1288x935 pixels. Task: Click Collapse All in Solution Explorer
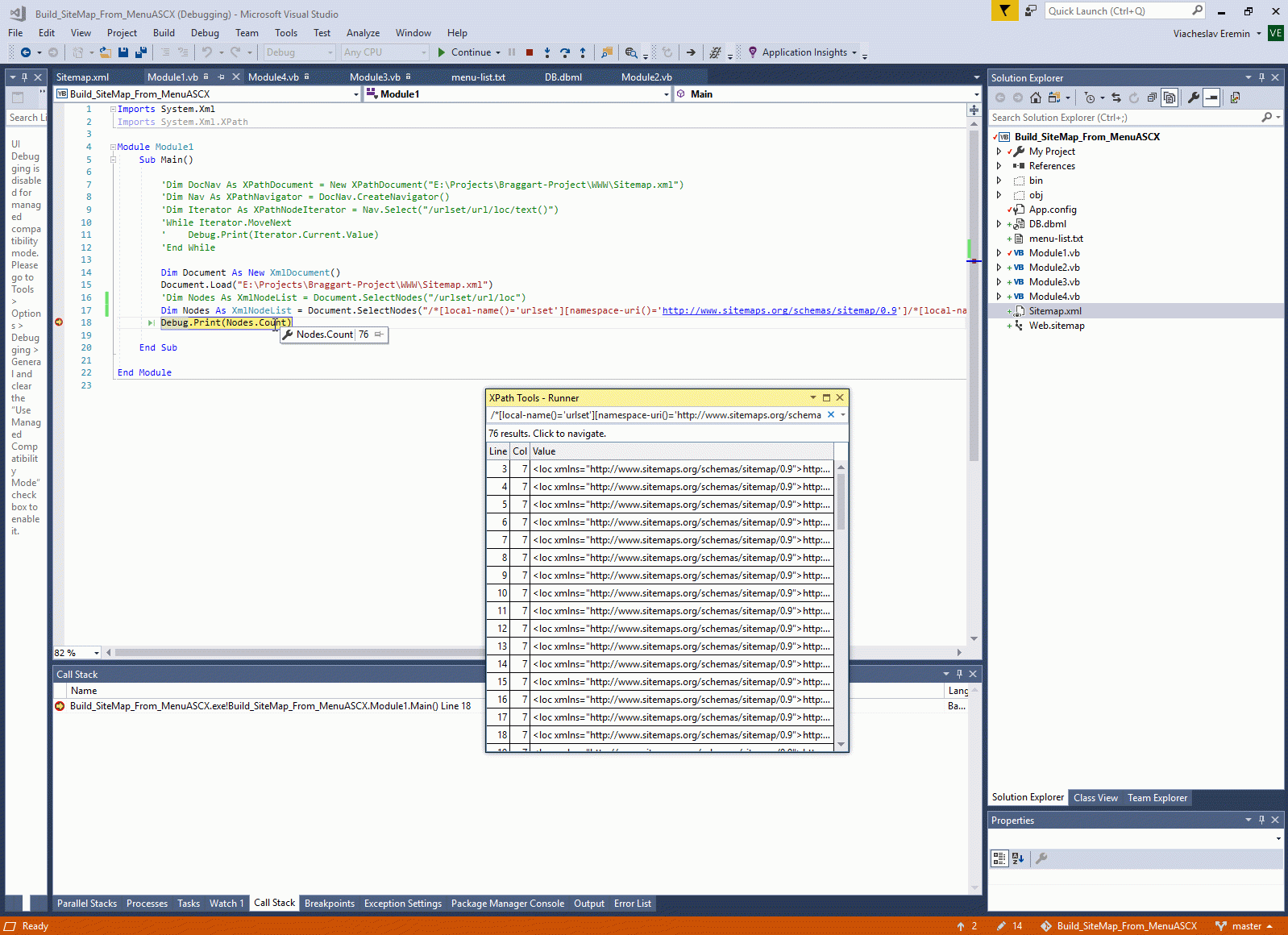(1152, 98)
